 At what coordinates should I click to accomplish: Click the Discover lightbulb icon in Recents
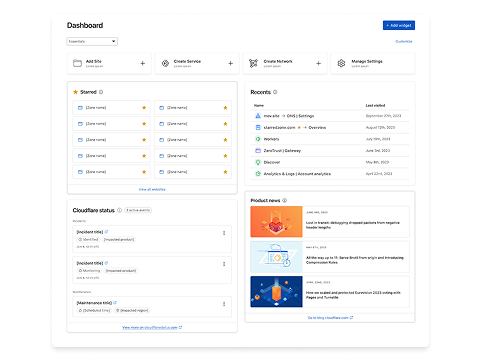tap(258, 162)
